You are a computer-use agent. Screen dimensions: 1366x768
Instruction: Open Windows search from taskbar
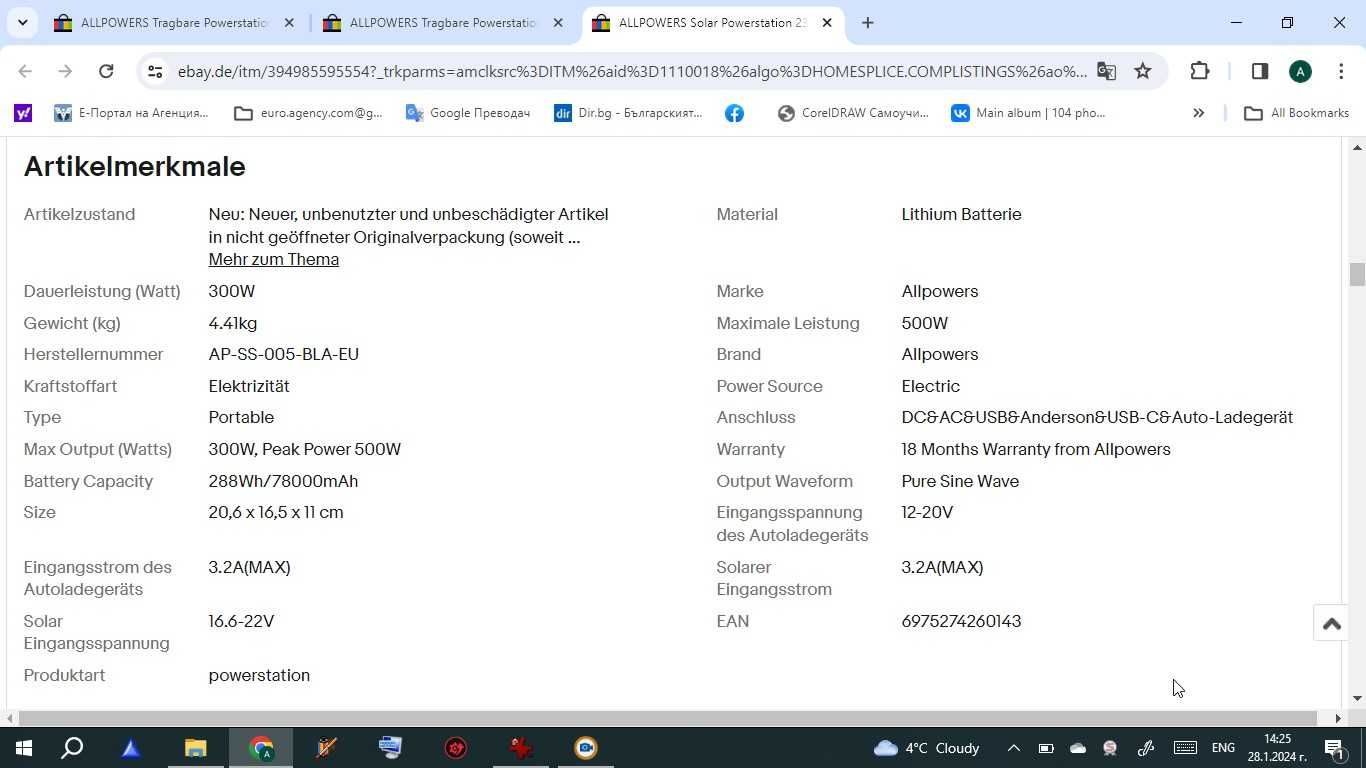(x=72, y=748)
